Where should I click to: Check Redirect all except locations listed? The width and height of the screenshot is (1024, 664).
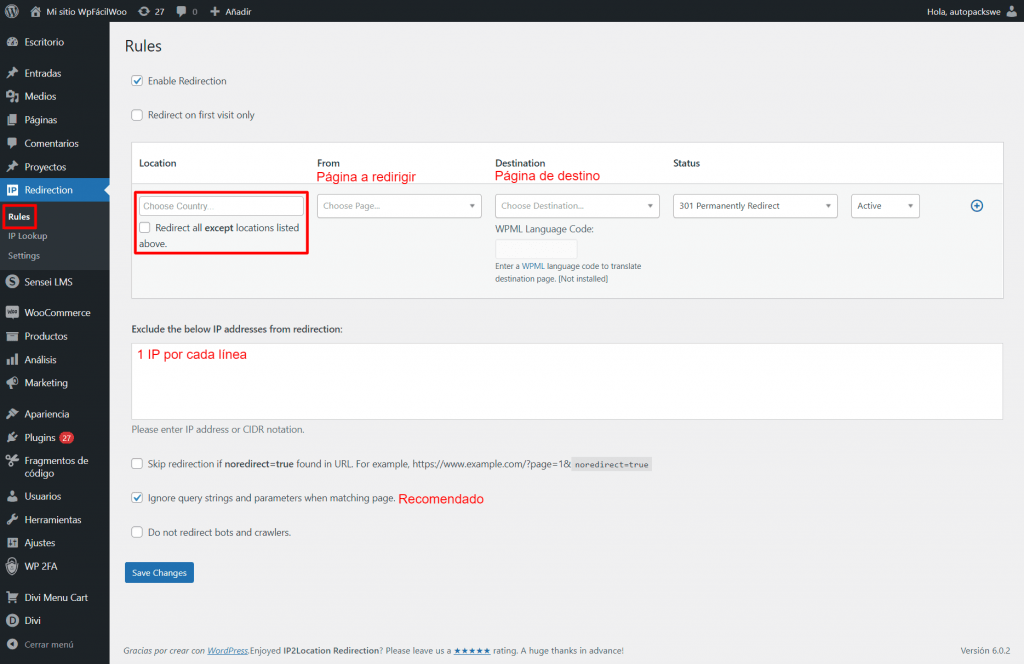click(145, 228)
